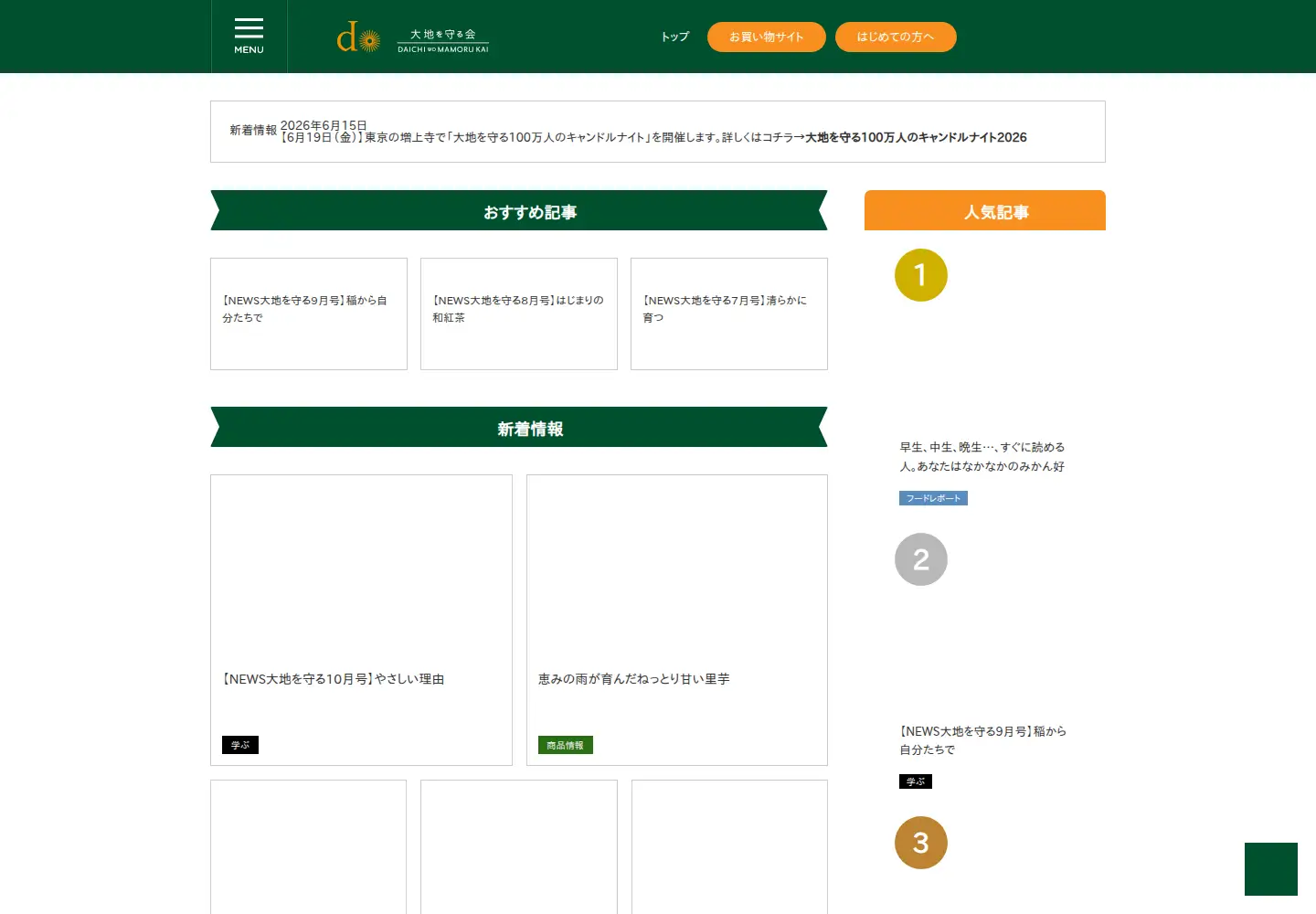Open the キャンドルナイト2026 announcement link
The width and height of the screenshot is (1316, 914).
pos(916,137)
